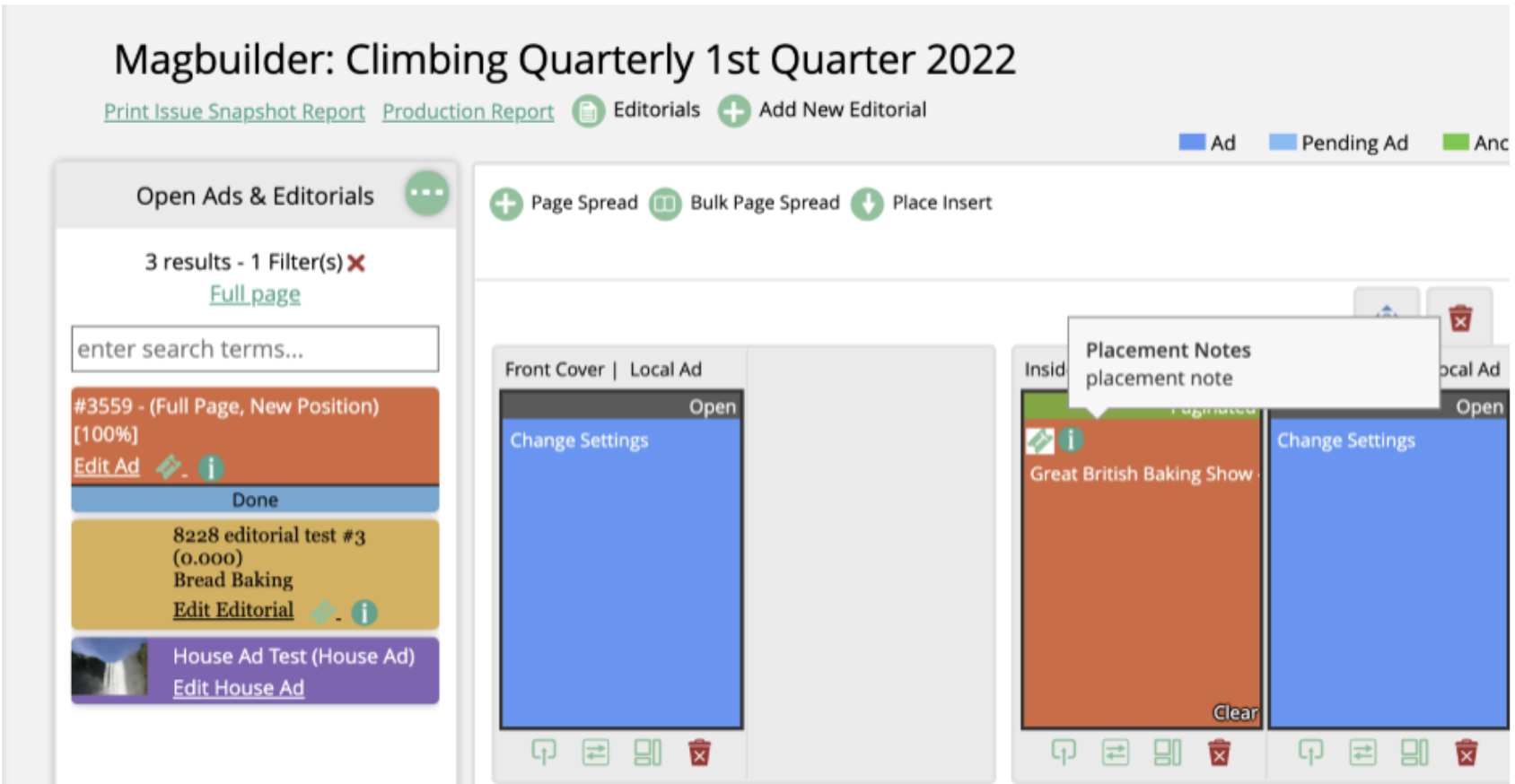Screen dimensions: 1515x784
Task: Click the info icon on the editorial test card
Action: (x=363, y=613)
